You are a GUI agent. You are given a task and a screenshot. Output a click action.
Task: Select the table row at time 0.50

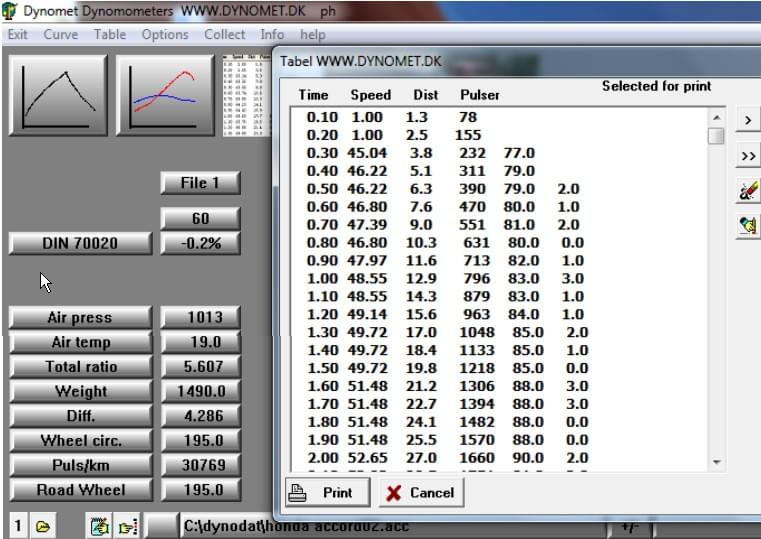pos(499,189)
